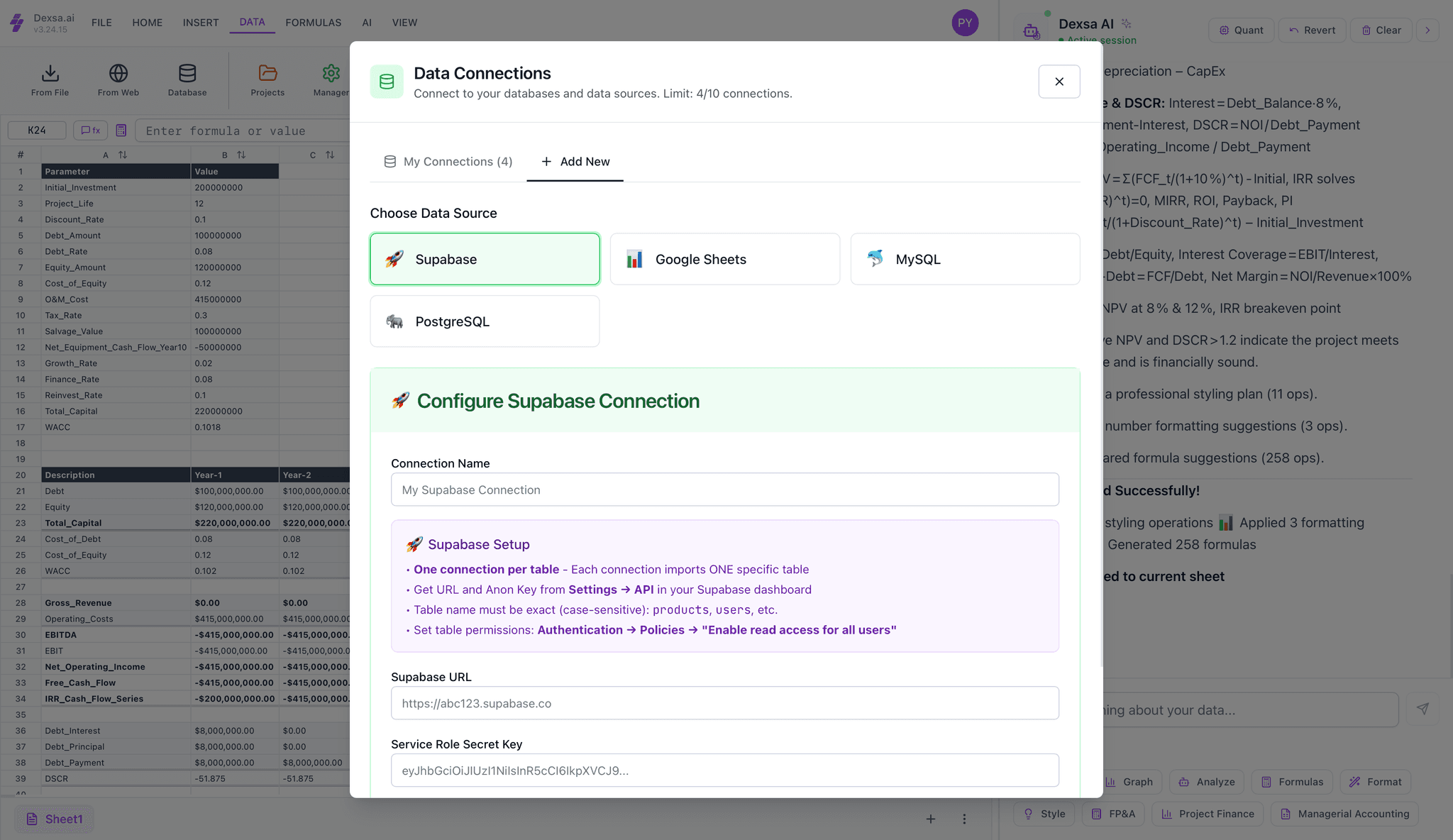Expand the AI panel right chevron
Viewport: 1453px width, 840px height.
(x=1427, y=31)
